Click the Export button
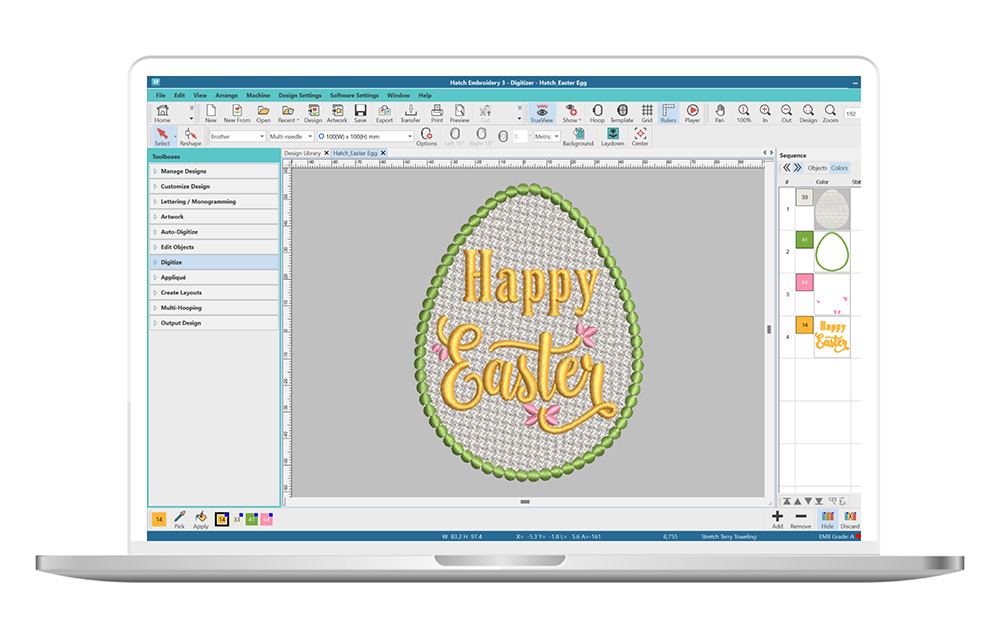The width and height of the screenshot is (1000, 638). [x=385, y=111]
